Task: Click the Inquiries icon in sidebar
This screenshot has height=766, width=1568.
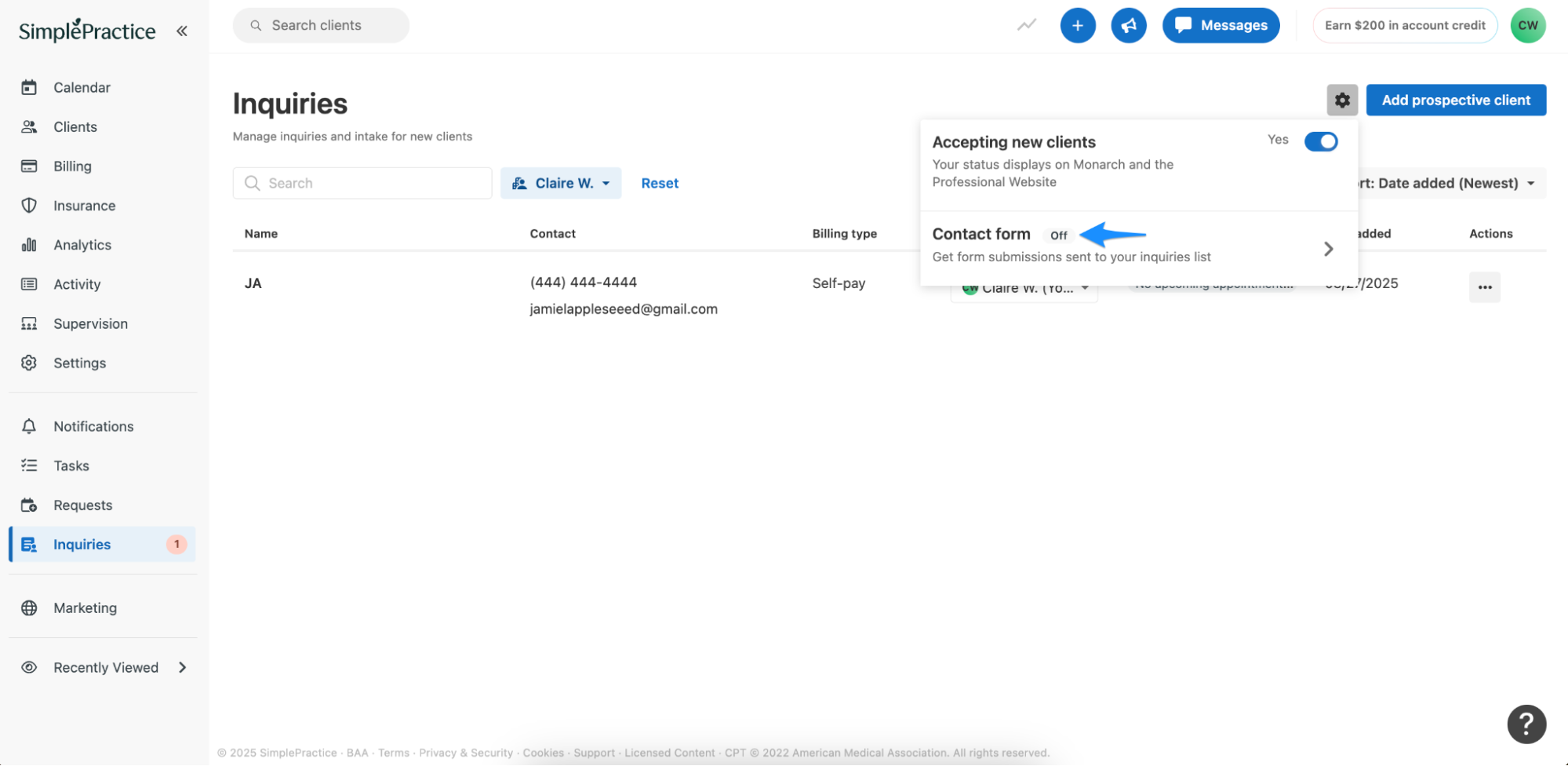Action: [x=29, y=545]
